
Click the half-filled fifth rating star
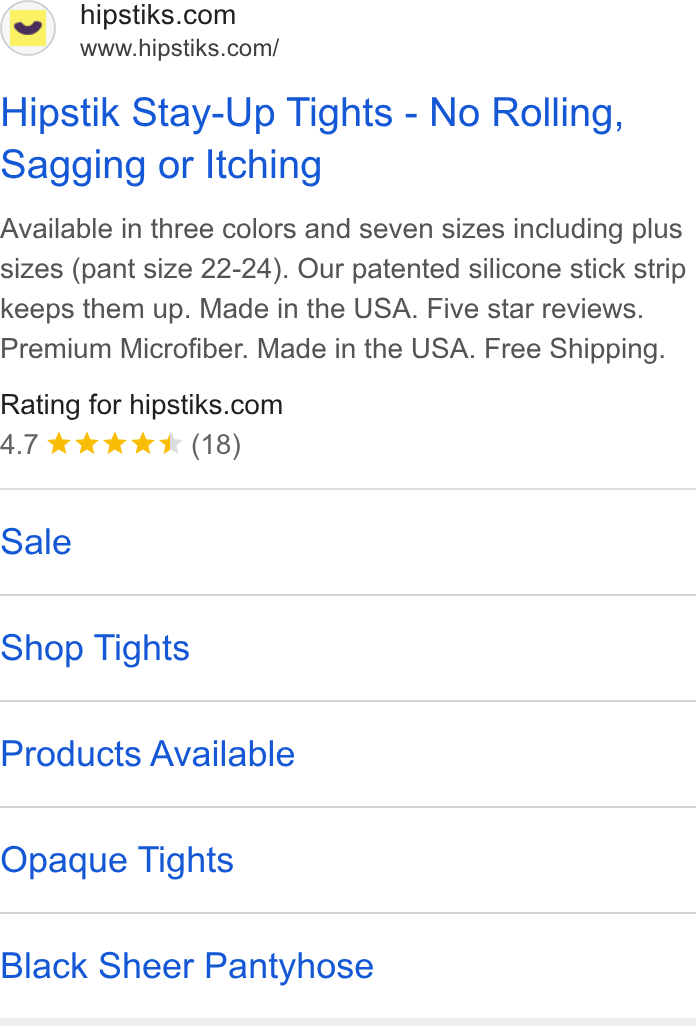(171, 444)
